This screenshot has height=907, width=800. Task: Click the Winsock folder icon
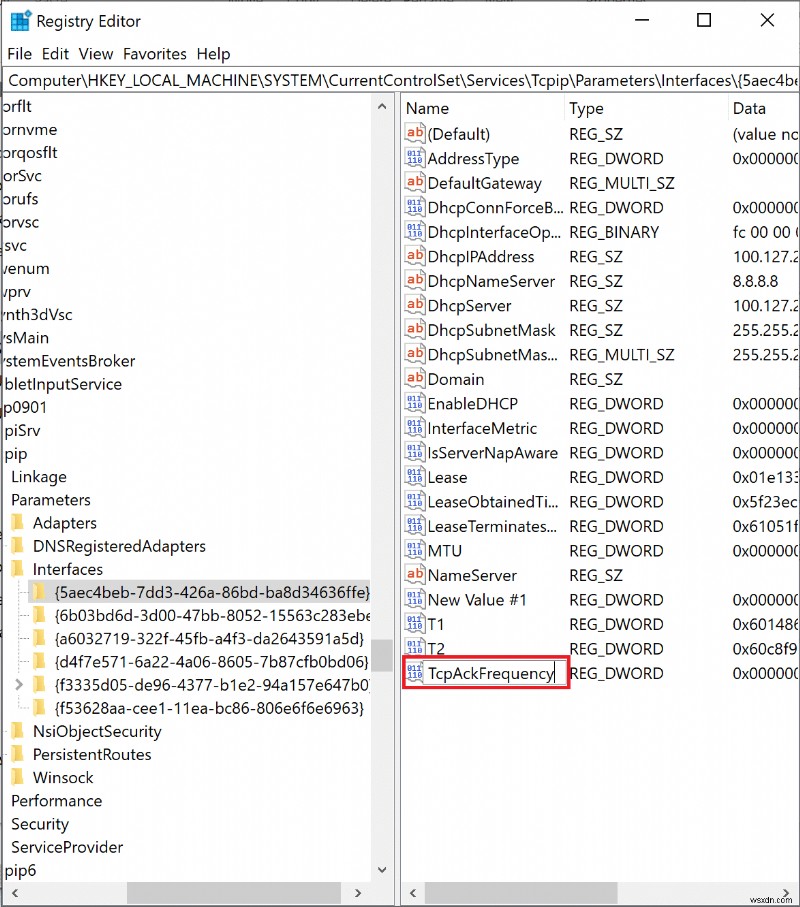(x=18, y=777)
